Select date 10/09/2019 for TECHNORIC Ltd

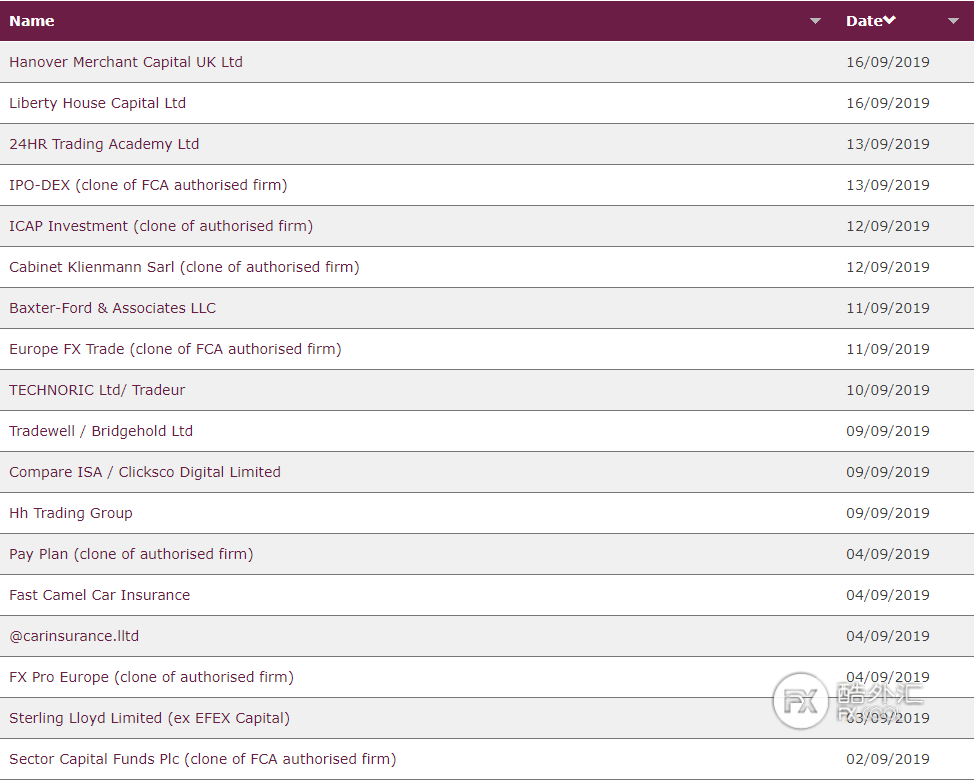pyautogui.click(x=888, y=390)
